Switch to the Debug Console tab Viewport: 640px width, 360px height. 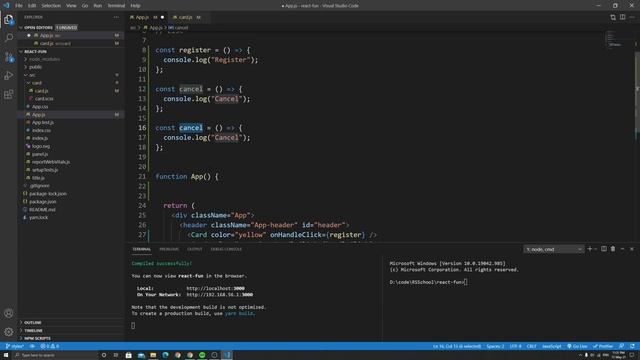[x=226, y=249]
